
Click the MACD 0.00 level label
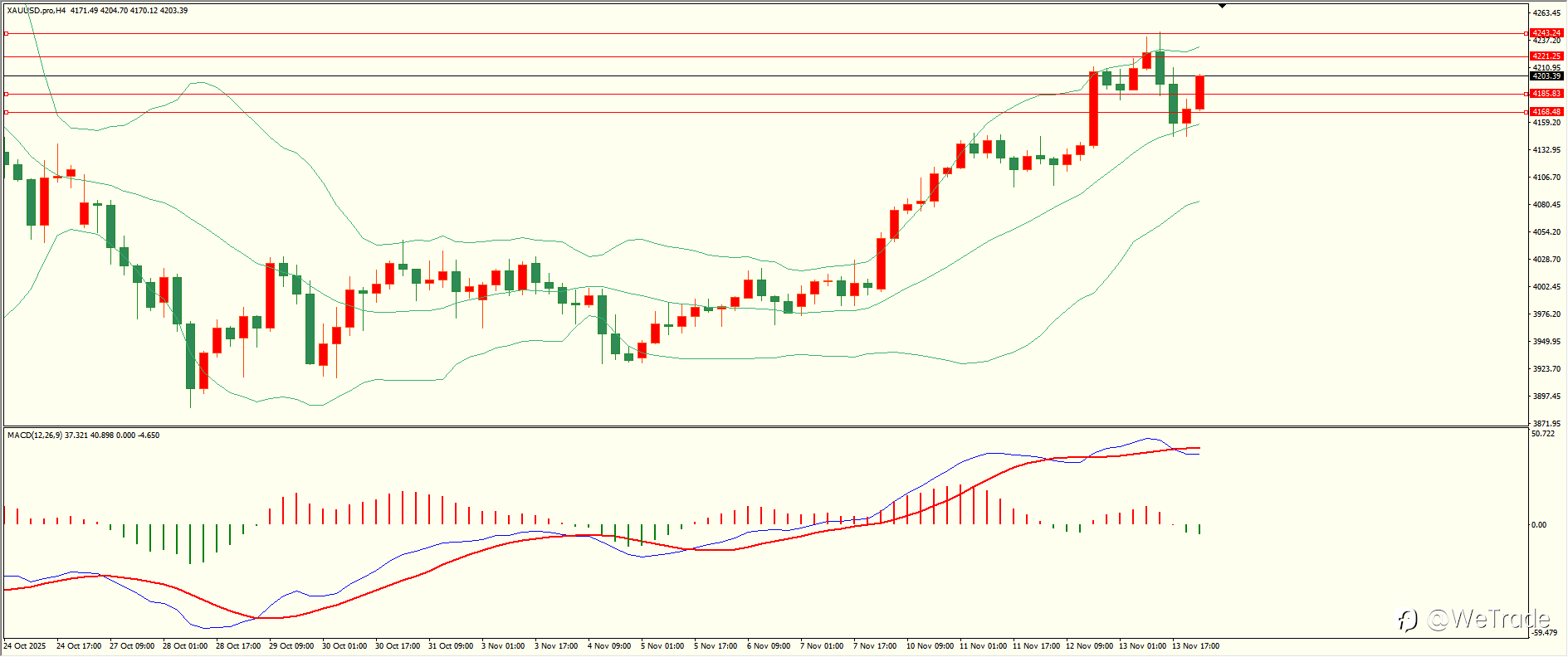tap(1539, 524)
